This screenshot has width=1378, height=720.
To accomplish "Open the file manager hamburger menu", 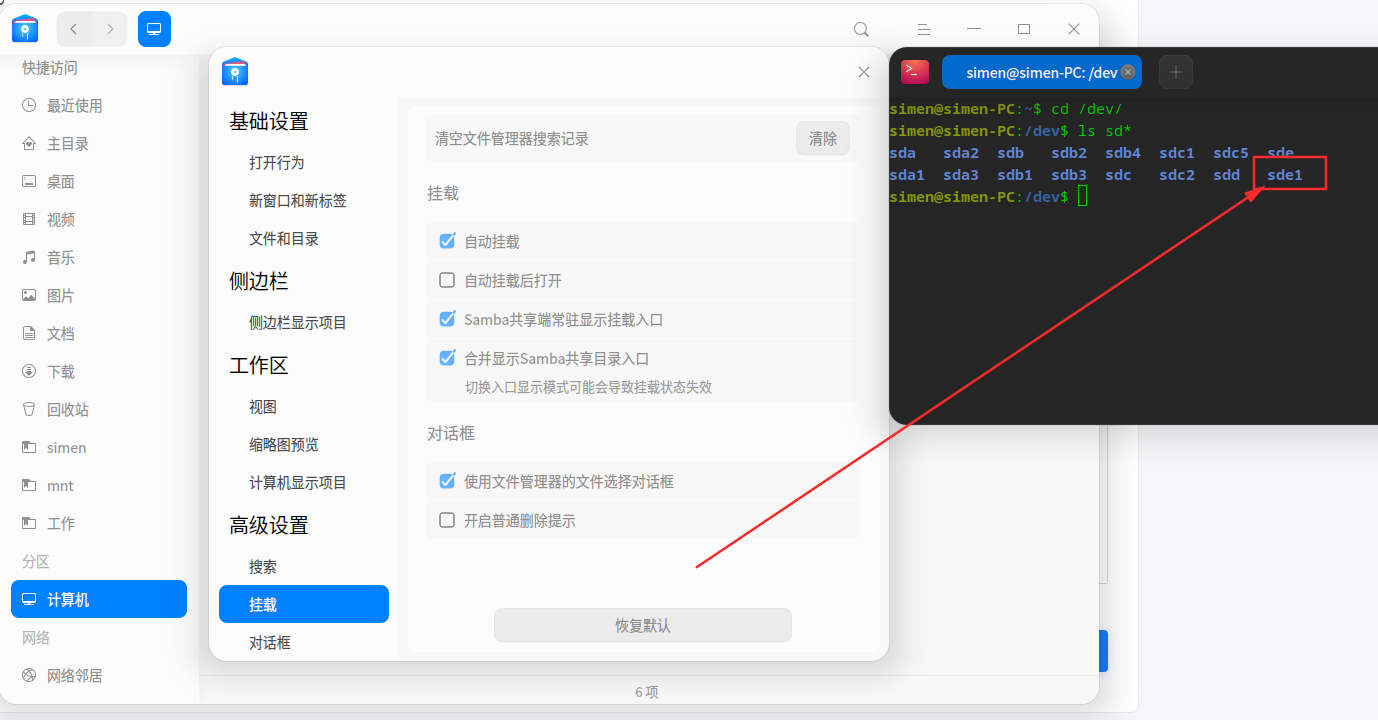I will (924, 29).
